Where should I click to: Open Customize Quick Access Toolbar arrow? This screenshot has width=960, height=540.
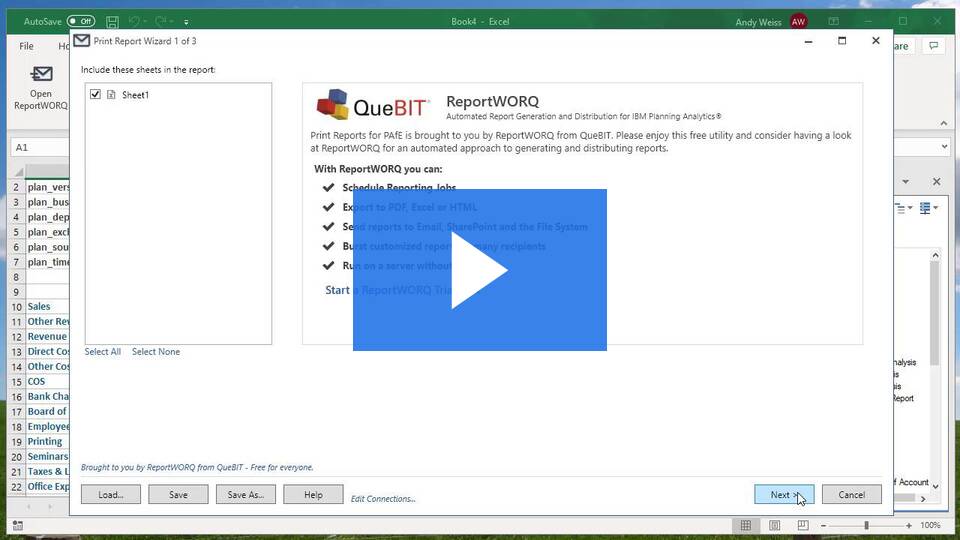click(186, 22)
